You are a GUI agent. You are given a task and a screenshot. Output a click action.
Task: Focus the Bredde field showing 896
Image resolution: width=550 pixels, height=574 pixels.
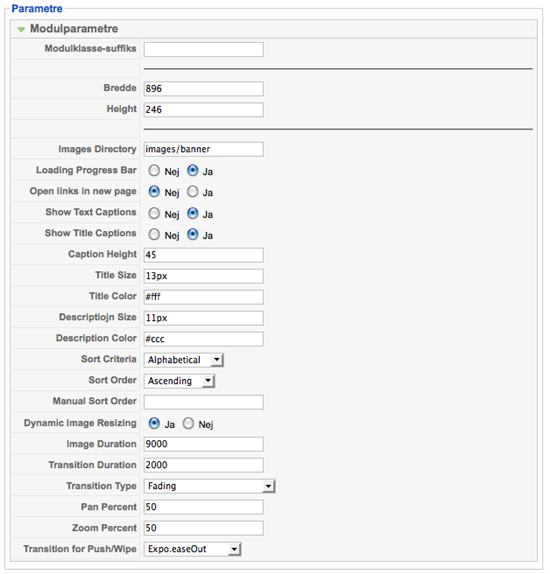[204, 89]
